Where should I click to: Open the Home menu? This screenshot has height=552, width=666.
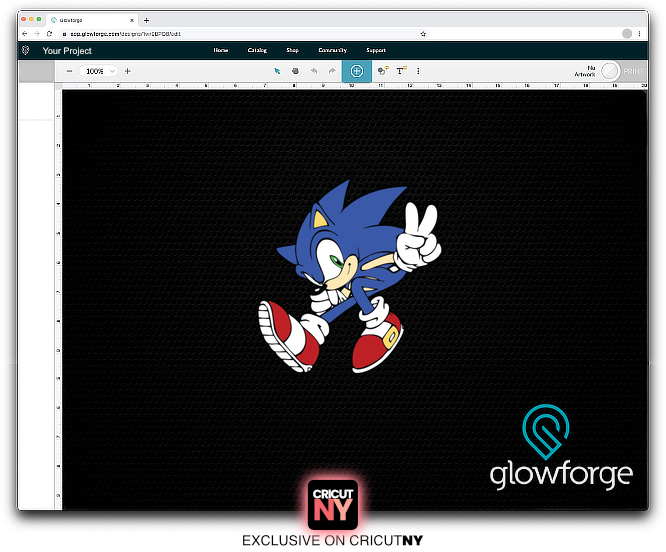point(221,50)
